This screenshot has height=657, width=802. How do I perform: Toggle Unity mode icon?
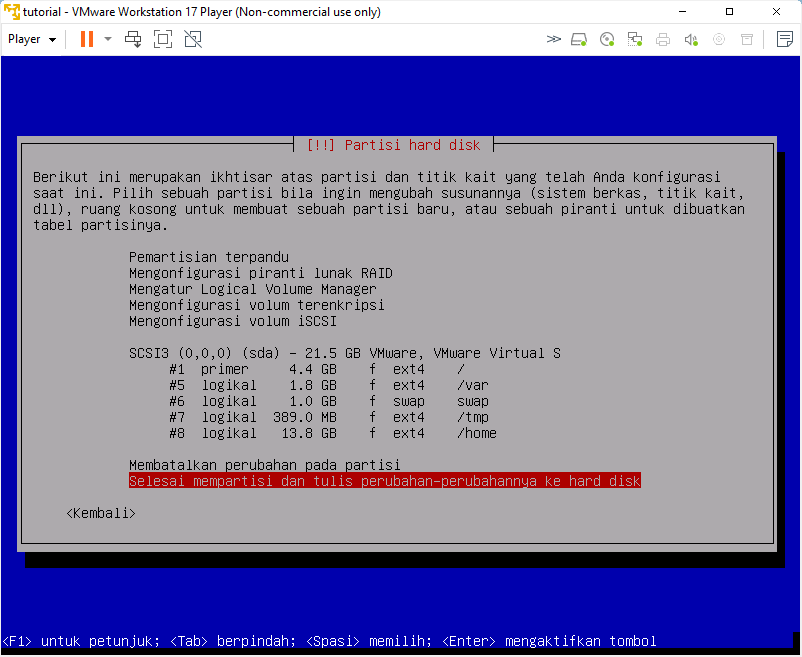(x=193, y=39)
